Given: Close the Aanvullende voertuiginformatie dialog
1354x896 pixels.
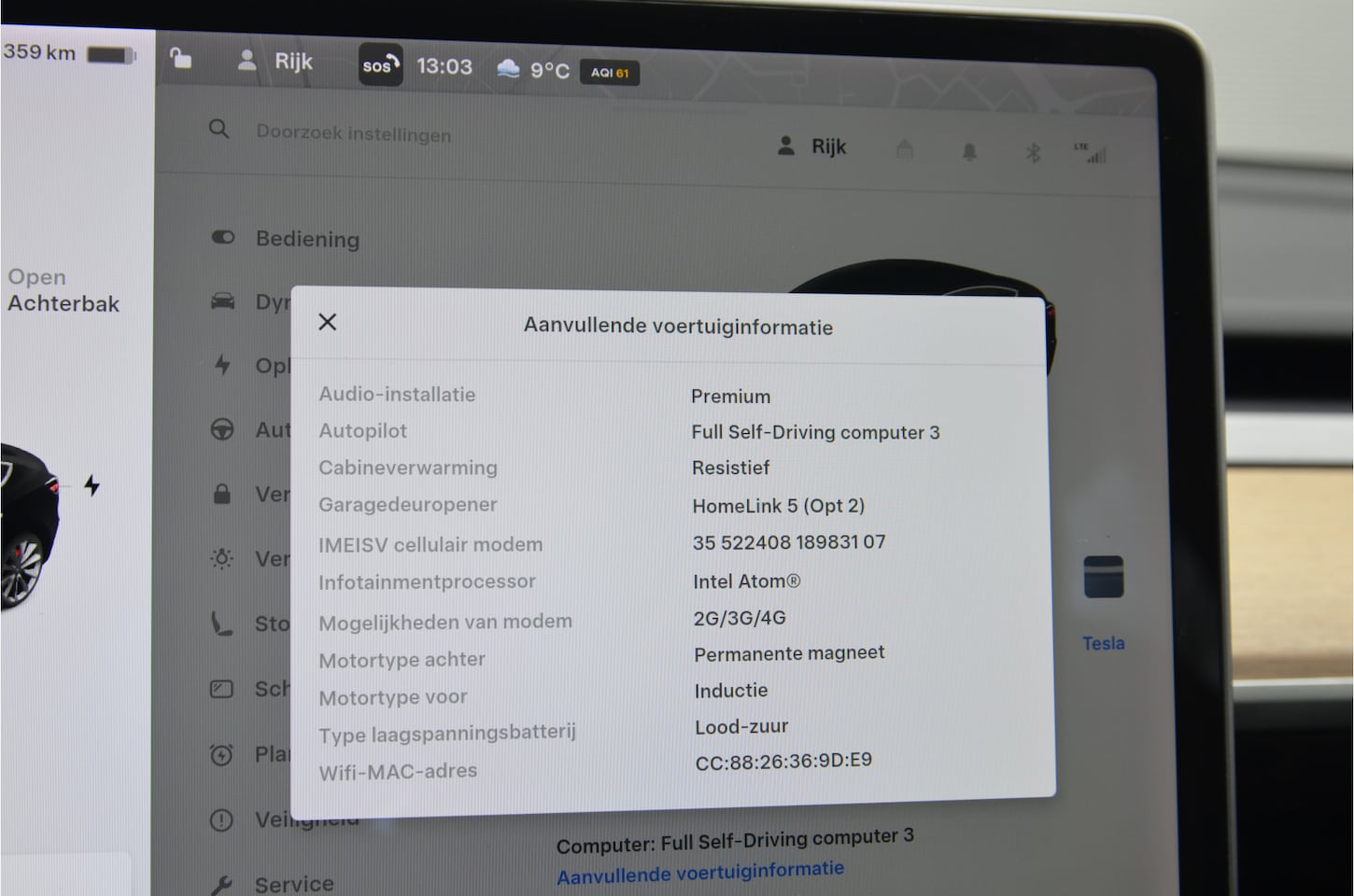Looking at the screenshot, I should pyautogui.click(x=327, y=322).
